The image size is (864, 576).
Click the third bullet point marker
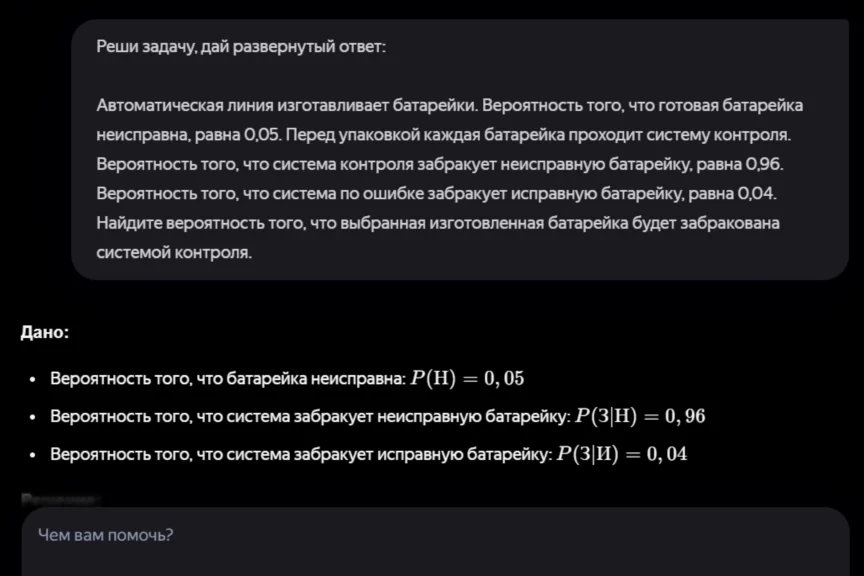pos(33,456)
